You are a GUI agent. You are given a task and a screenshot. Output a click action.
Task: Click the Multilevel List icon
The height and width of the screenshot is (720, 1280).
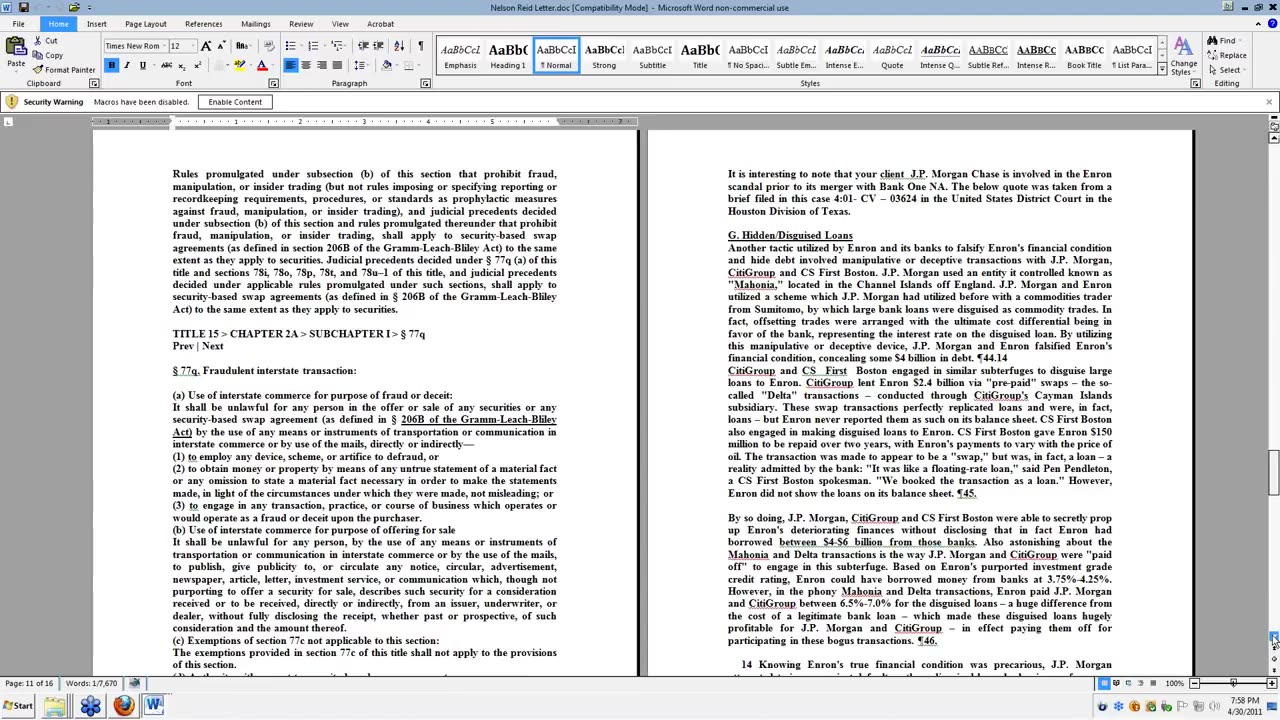tap(337, 46)
